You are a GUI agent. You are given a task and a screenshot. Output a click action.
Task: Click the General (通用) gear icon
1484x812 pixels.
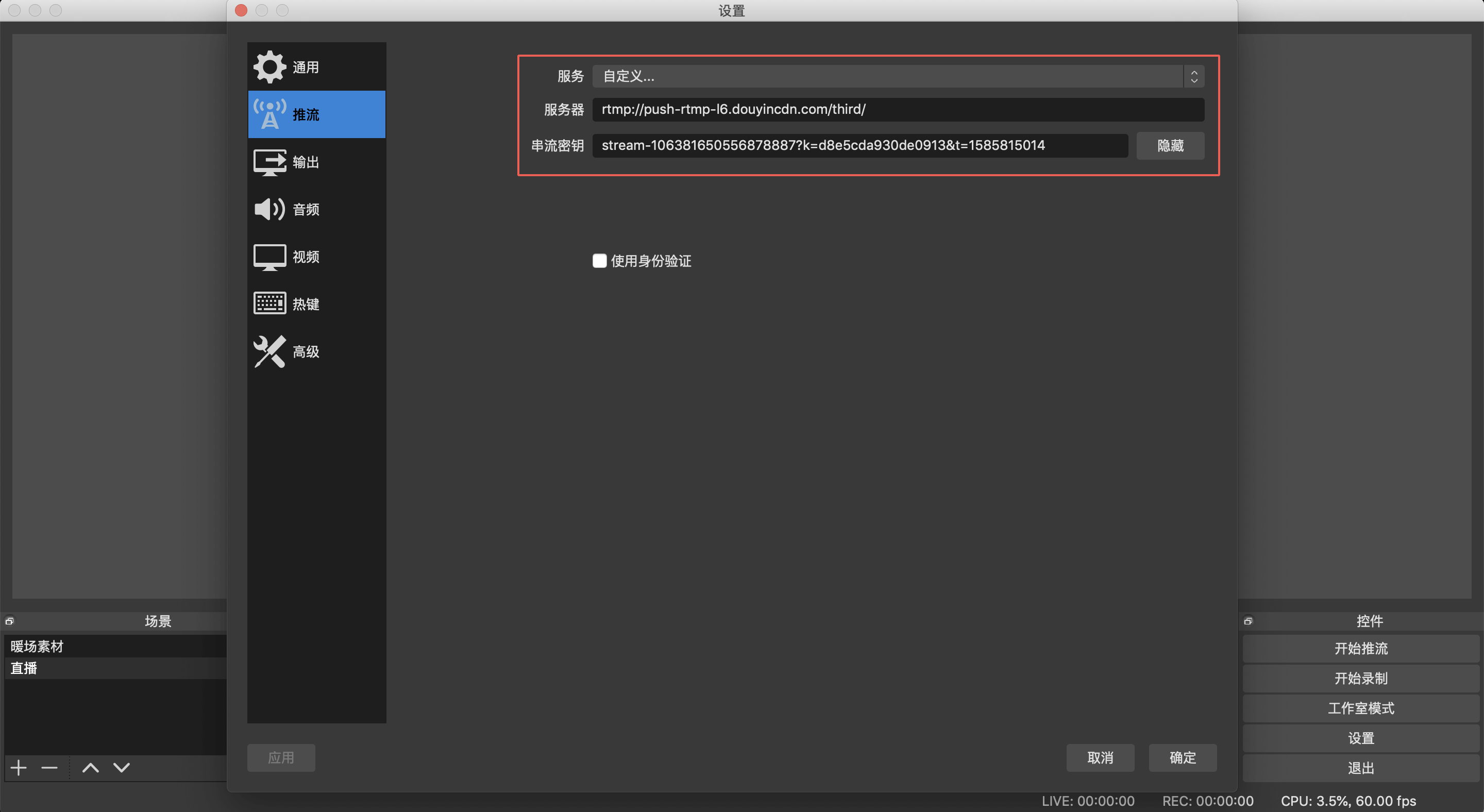pyautogui.click(x=269, y=67)
